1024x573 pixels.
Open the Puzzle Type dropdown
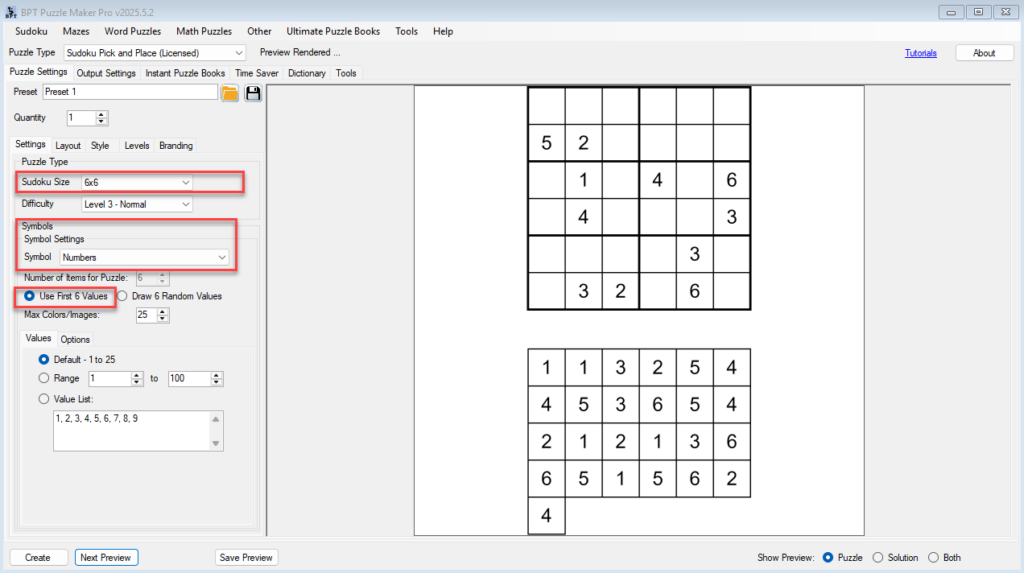tap(155, 53)
